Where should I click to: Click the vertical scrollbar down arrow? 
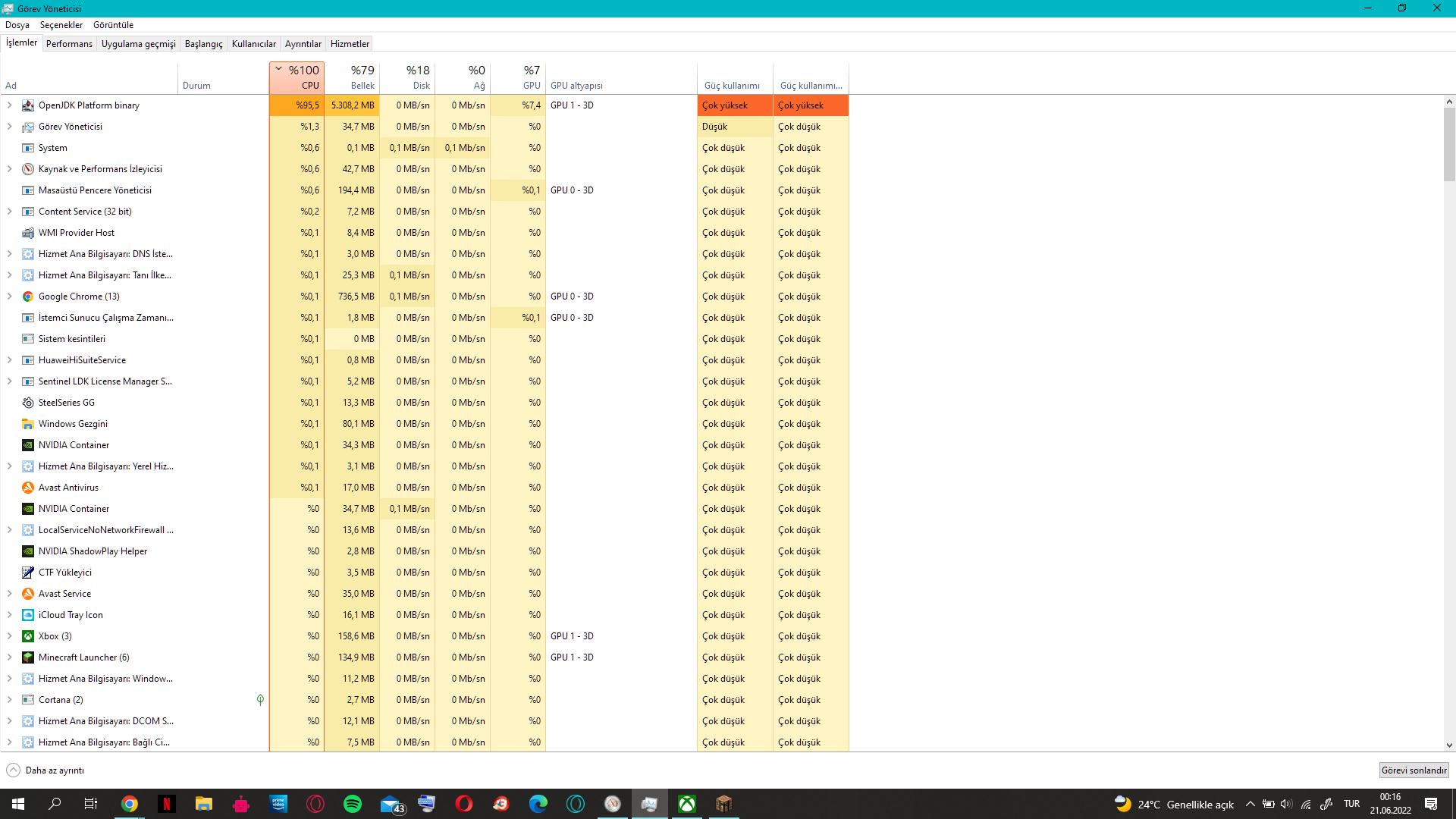point(1449,745)
